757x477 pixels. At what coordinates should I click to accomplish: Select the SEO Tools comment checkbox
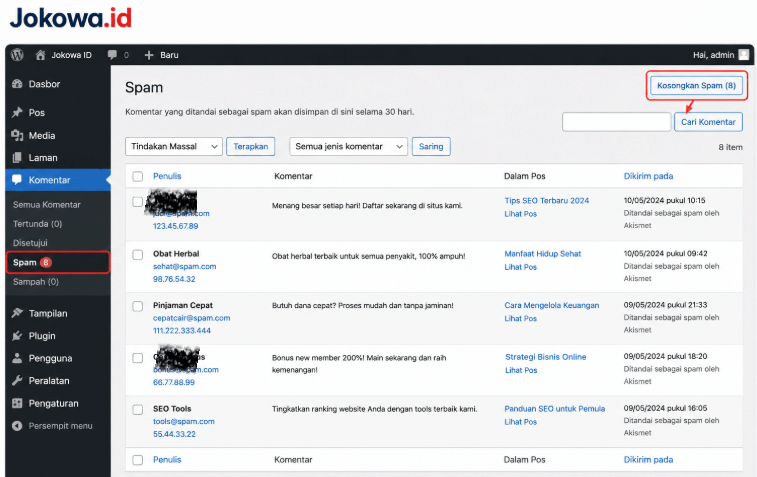pyautogui.click(x=138, y=409)
